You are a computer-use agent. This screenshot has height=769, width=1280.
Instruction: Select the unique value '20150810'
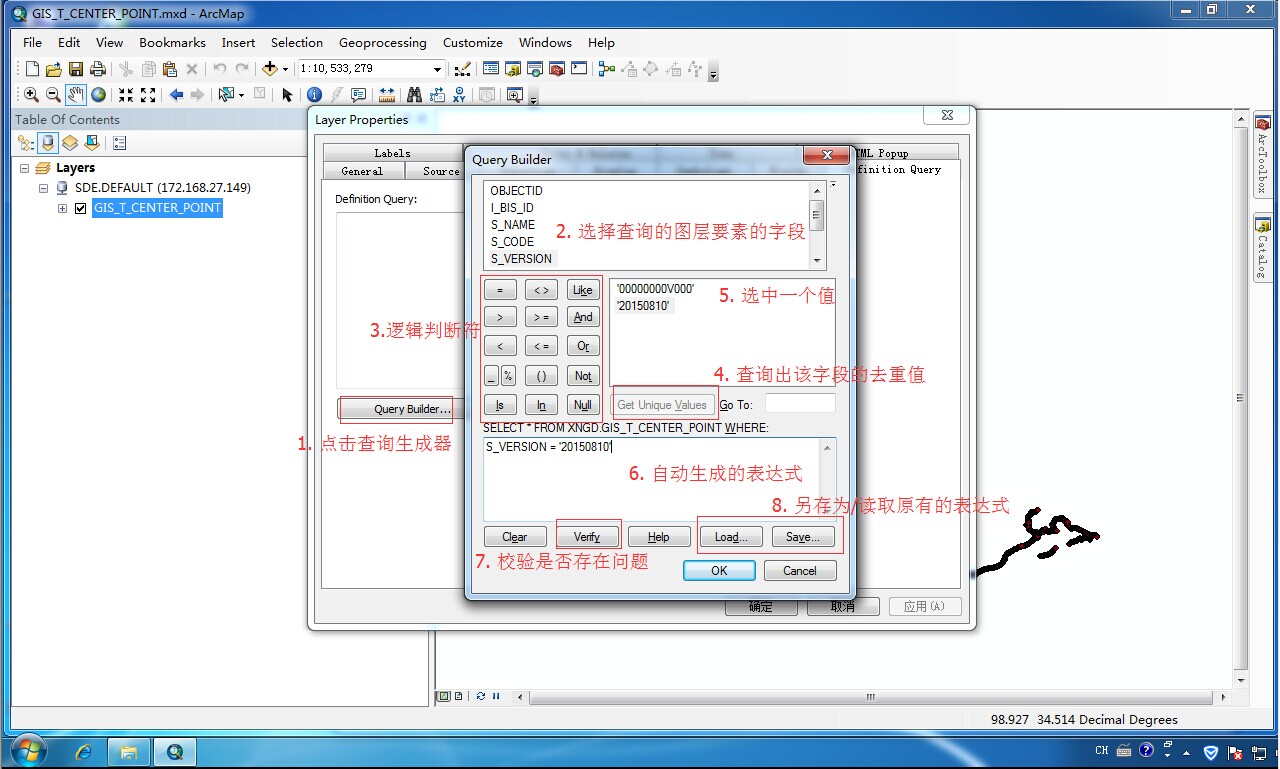(643, 306)
